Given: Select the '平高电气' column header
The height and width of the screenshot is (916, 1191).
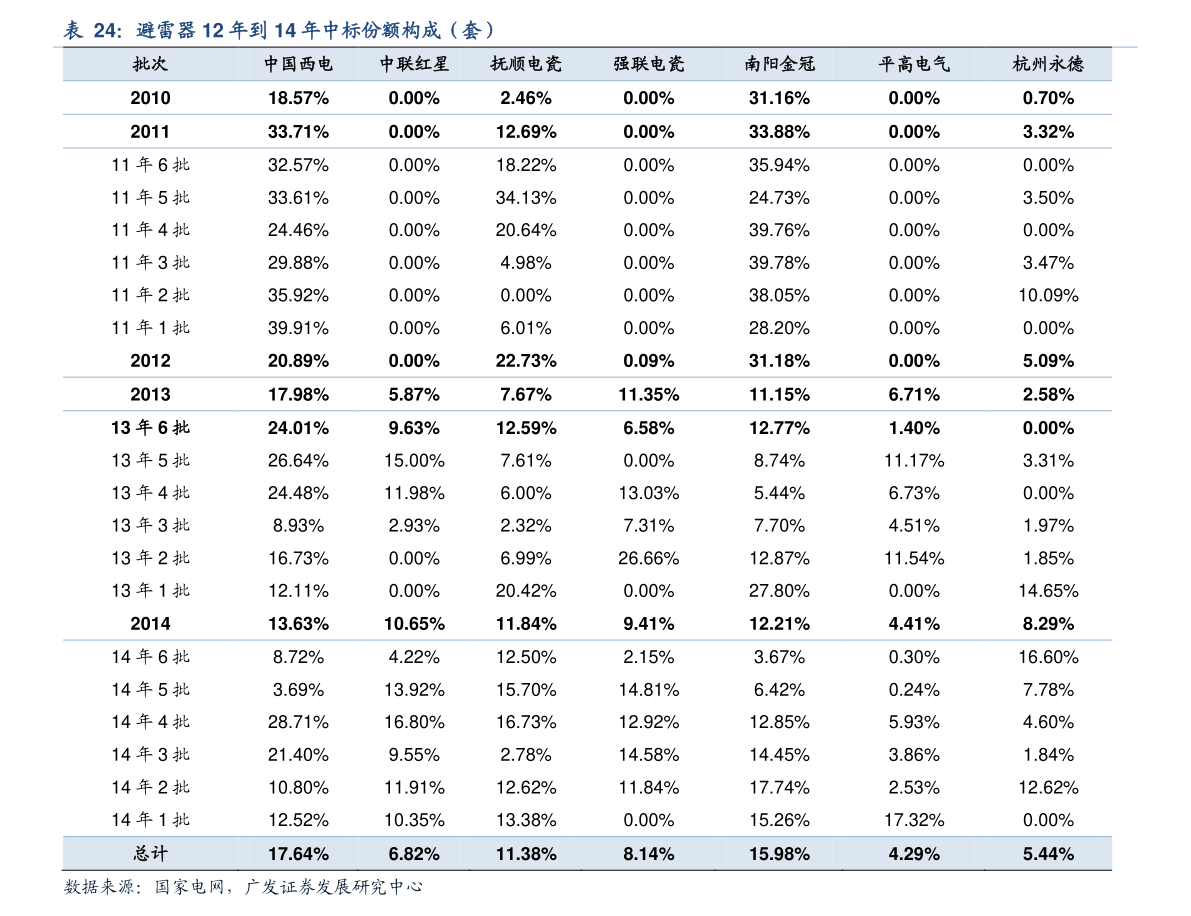Looking at the screenshot, I should tap(914, 64).
